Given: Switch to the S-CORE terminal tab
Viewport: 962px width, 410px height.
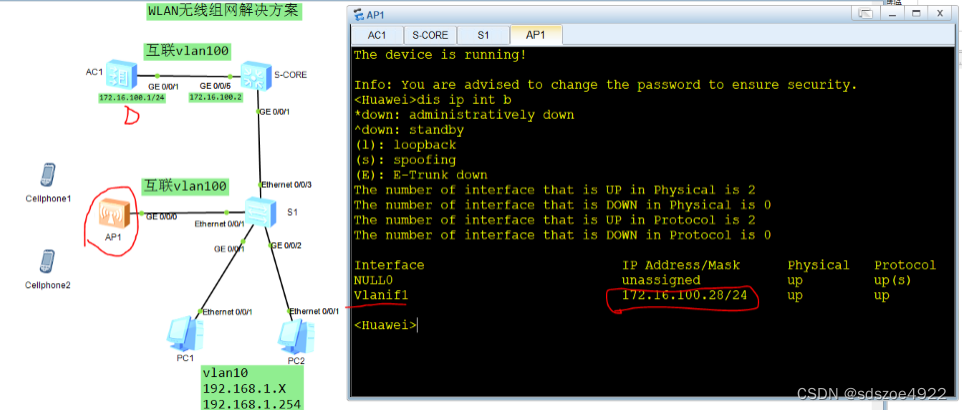Looking at the screenshot, I should click(430, 35).
